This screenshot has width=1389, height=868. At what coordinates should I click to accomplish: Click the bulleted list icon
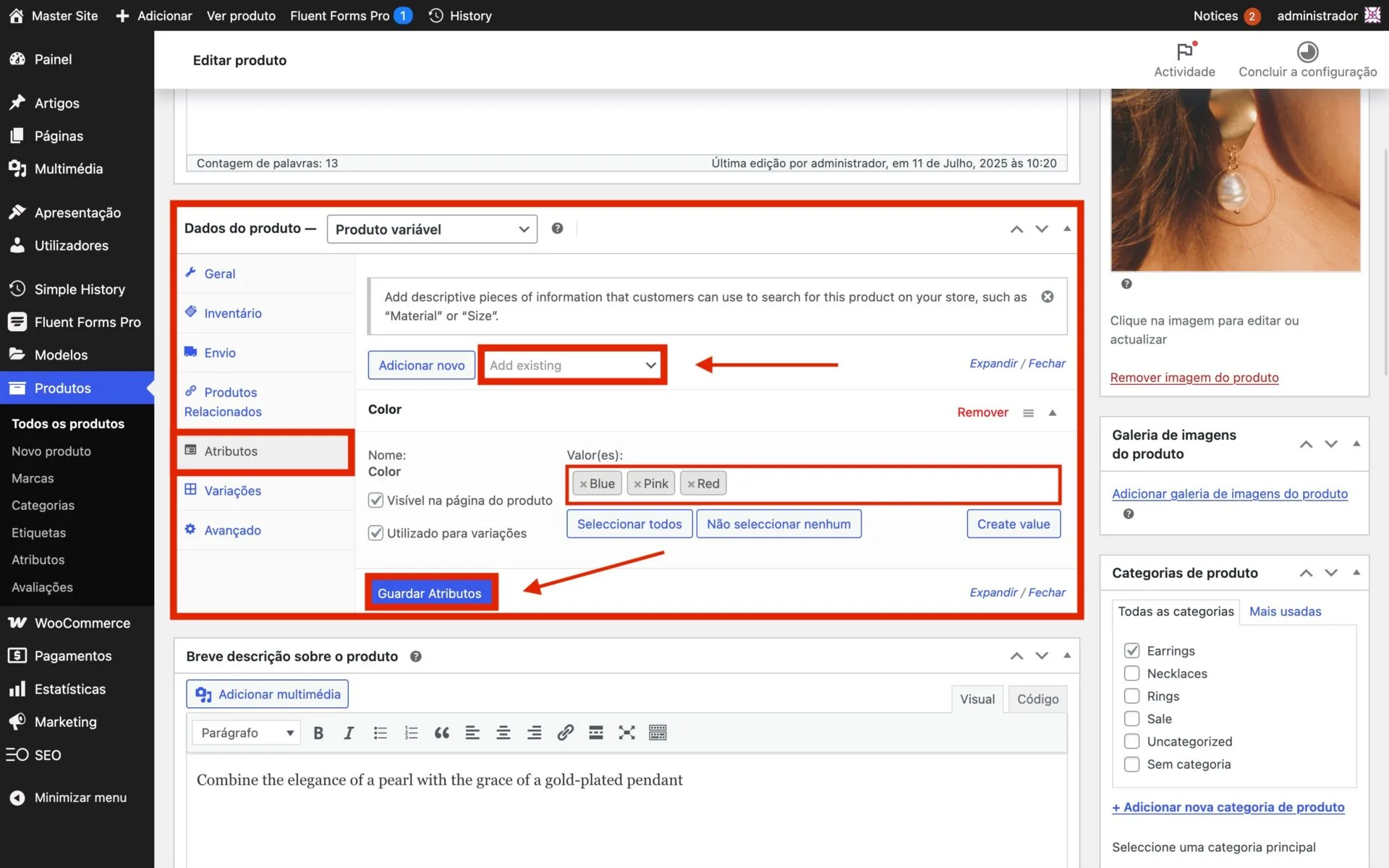[380, 733]
